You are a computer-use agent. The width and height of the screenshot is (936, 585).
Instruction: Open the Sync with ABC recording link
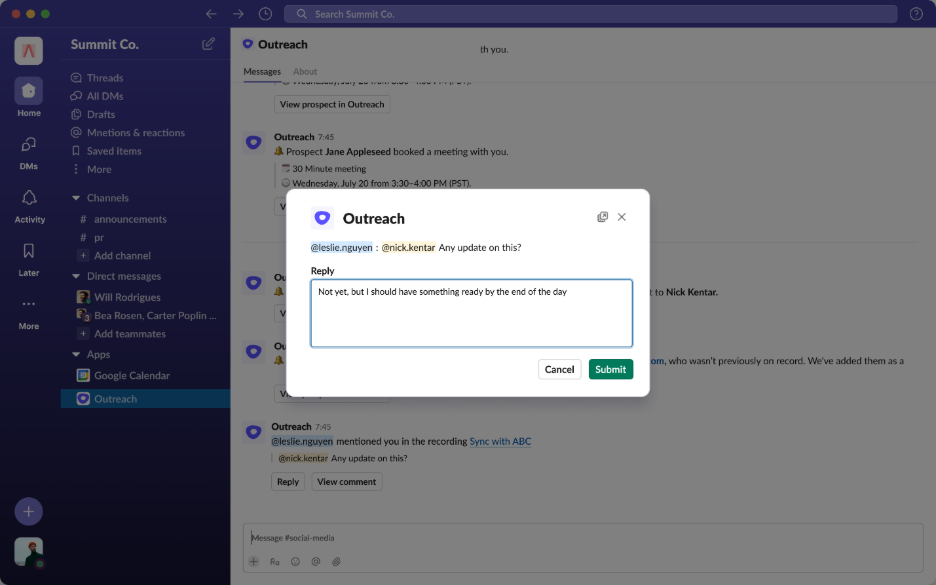pos(500,442)
